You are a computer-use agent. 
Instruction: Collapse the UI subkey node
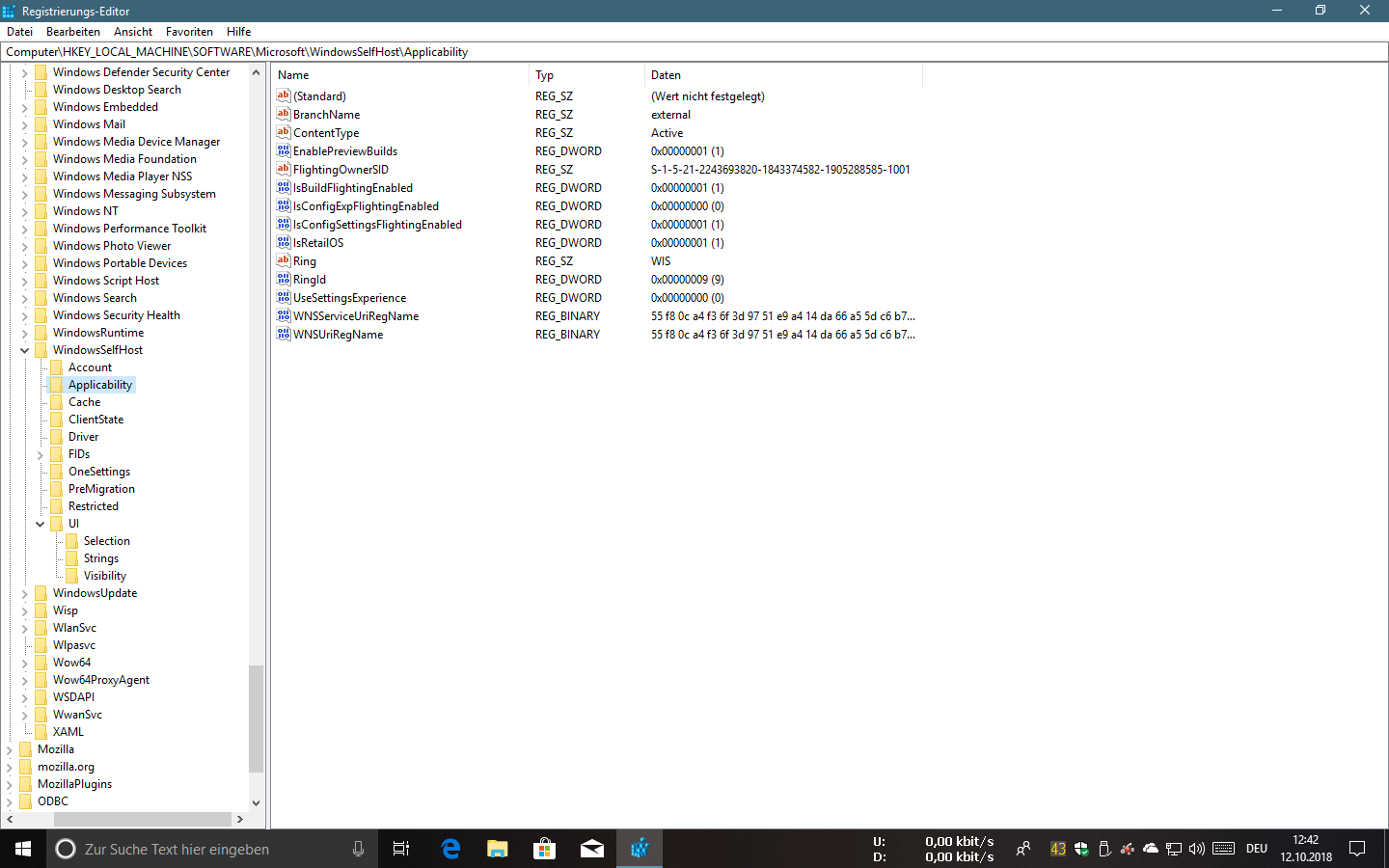pos(40,524)
